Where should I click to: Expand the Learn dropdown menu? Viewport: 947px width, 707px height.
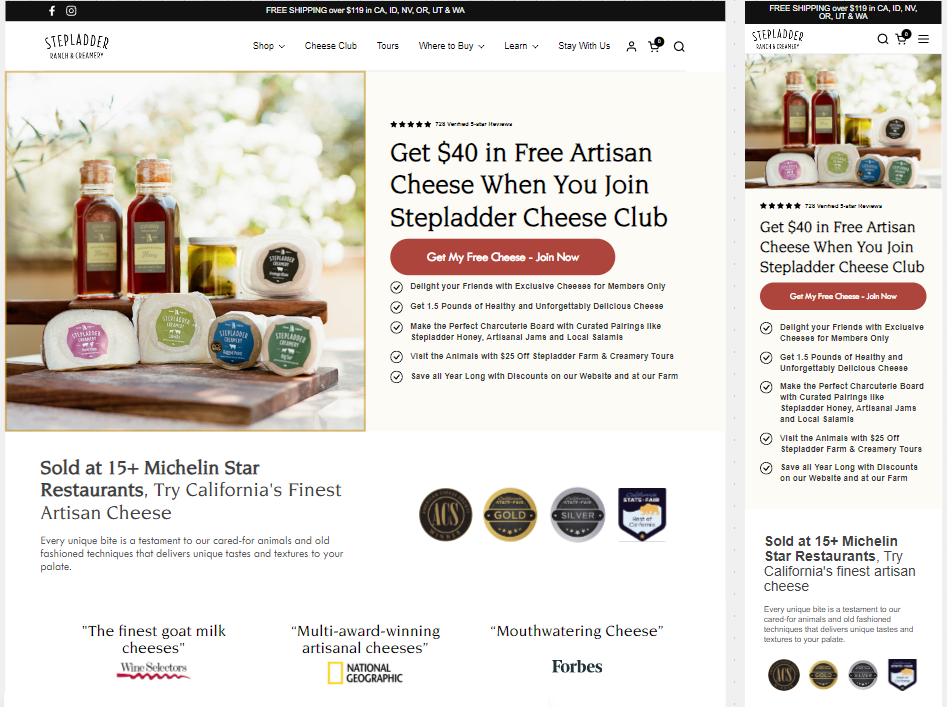tap(521, 46)
